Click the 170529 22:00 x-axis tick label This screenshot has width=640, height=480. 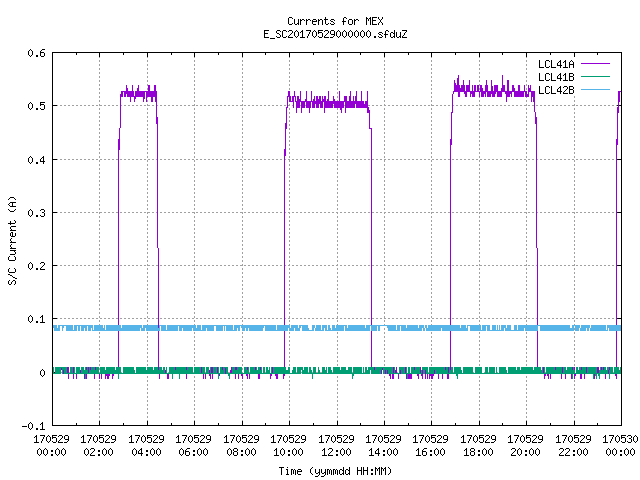pyautogui.click(x=573, y=445)
